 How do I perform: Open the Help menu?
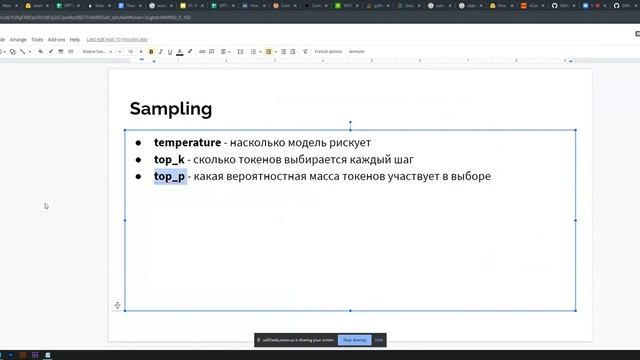75,40
